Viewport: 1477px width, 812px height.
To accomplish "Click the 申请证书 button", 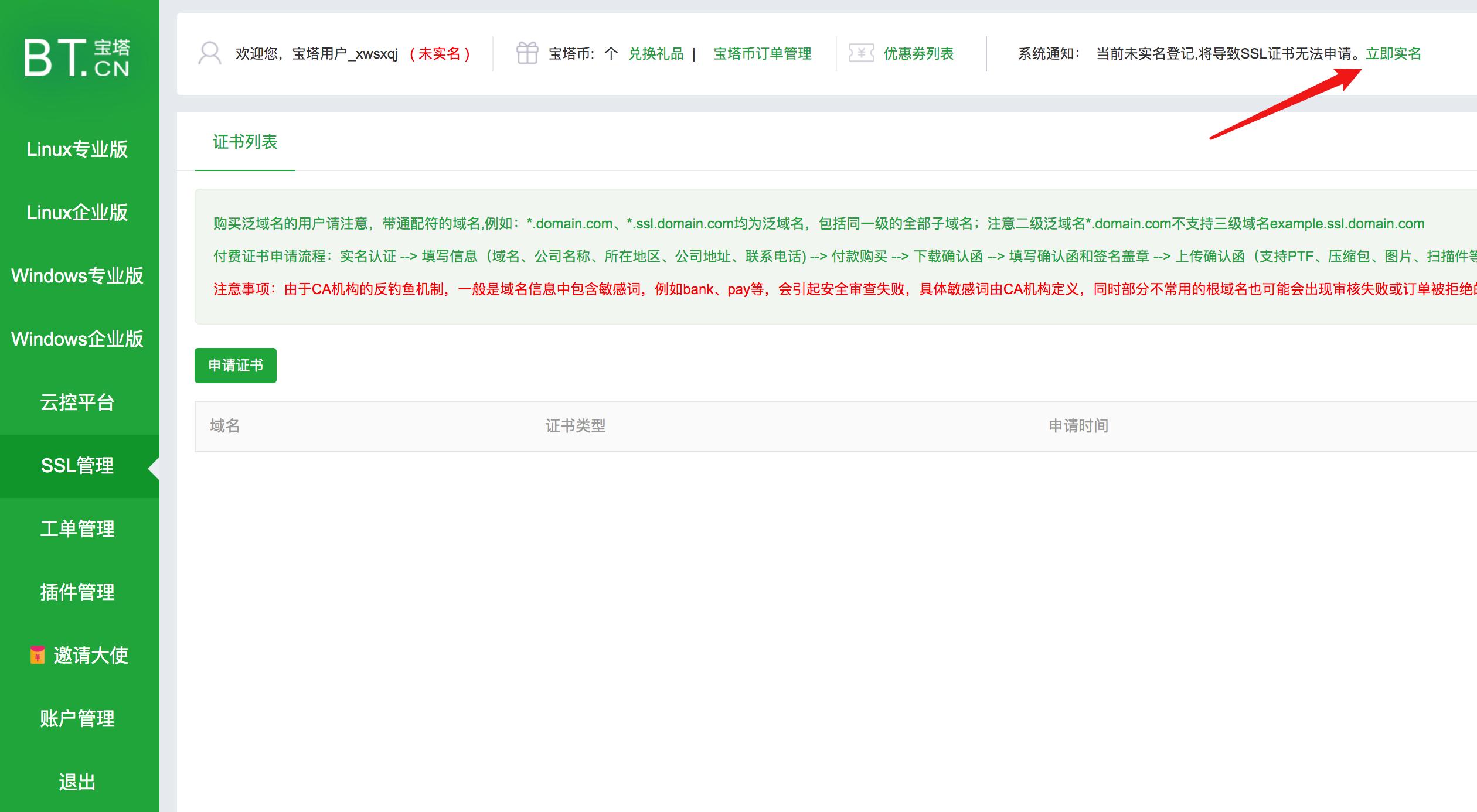I will pyautogui.click(x=235, y=365).
